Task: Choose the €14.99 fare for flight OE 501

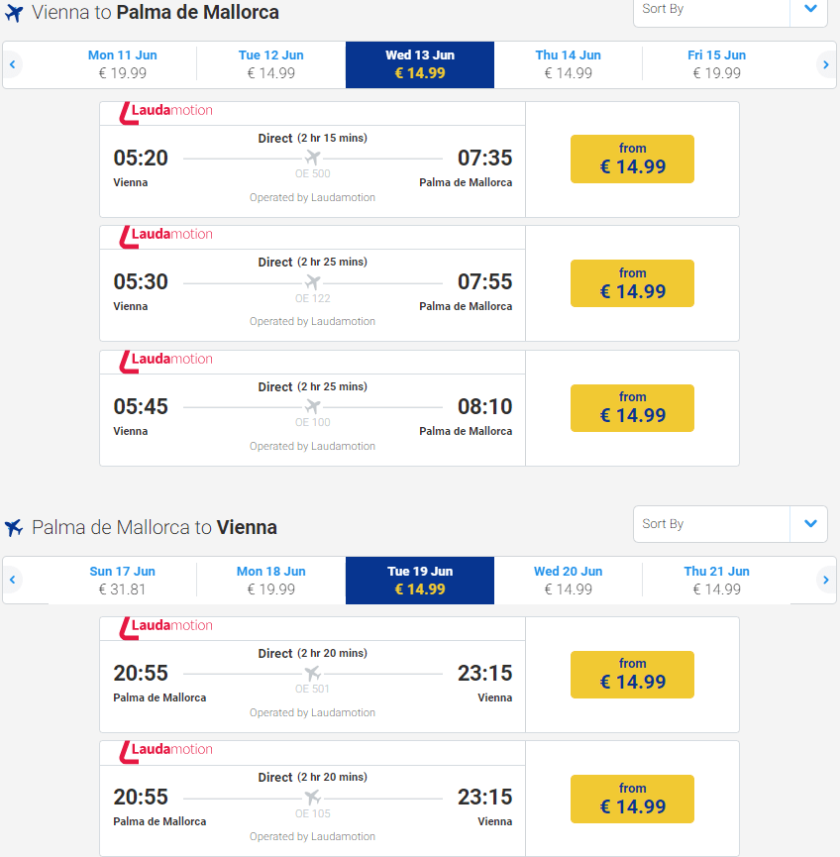Action: [632, 674]
